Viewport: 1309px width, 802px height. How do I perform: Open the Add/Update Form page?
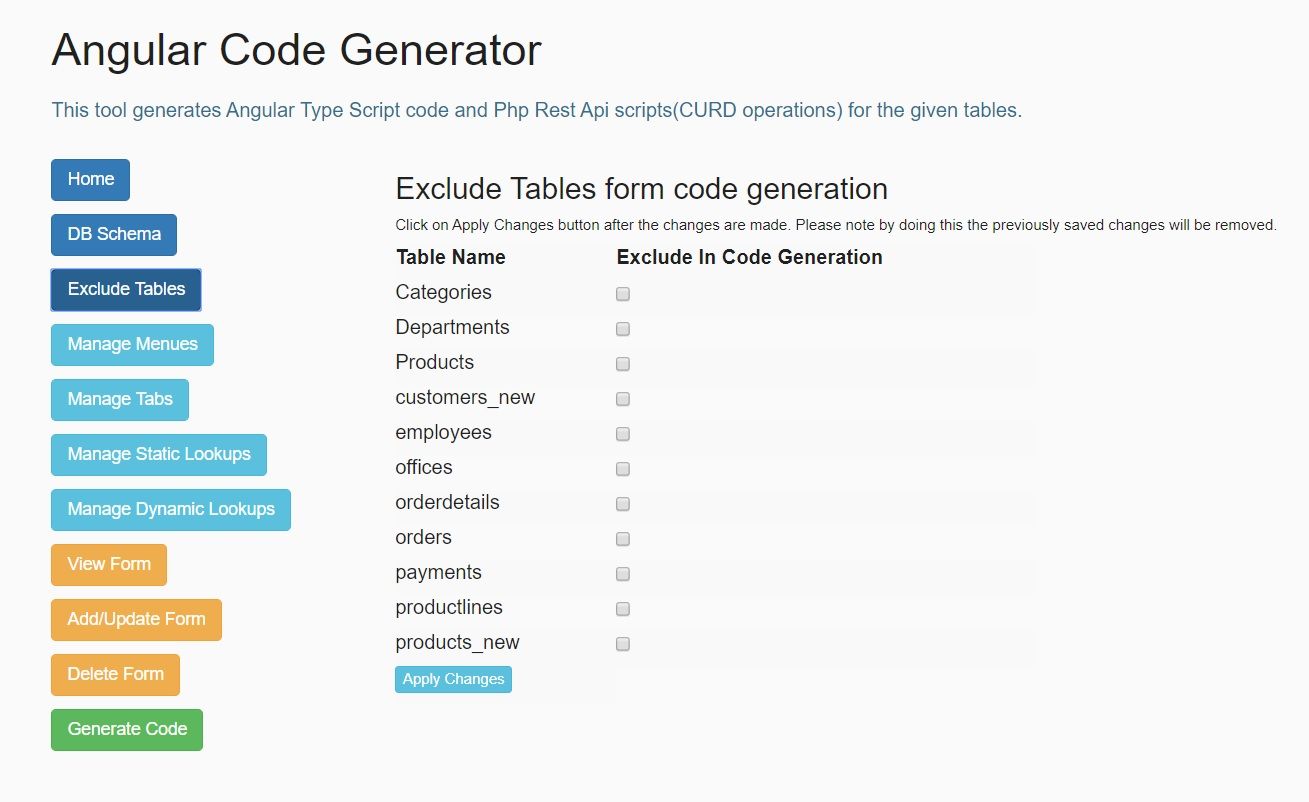136,619
